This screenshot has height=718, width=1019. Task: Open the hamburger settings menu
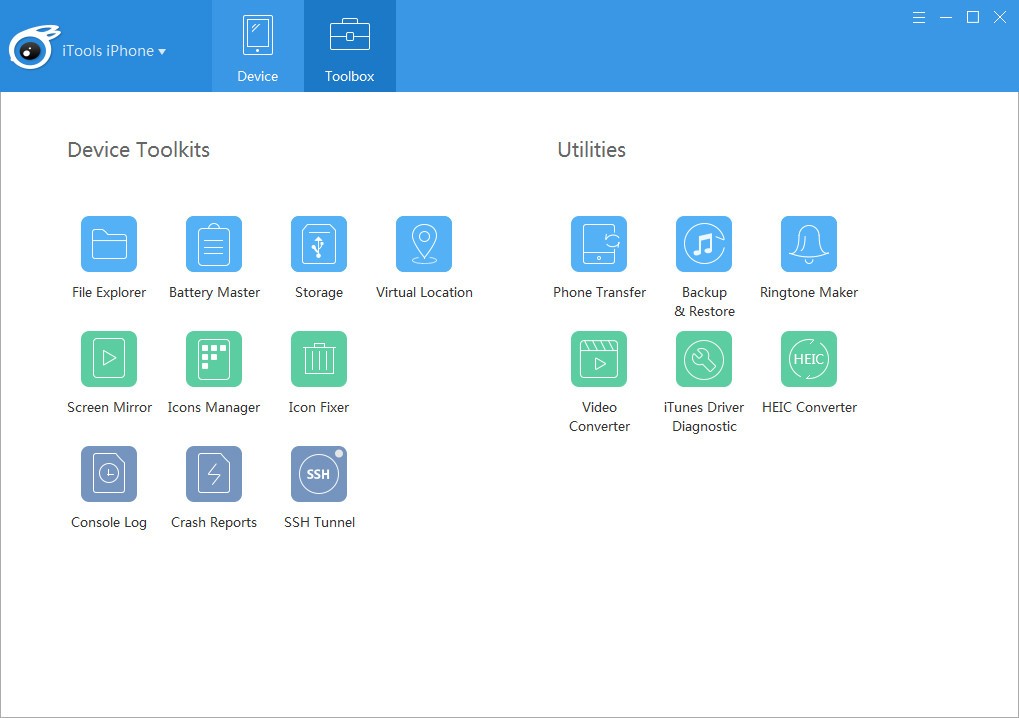coord(918,17)
